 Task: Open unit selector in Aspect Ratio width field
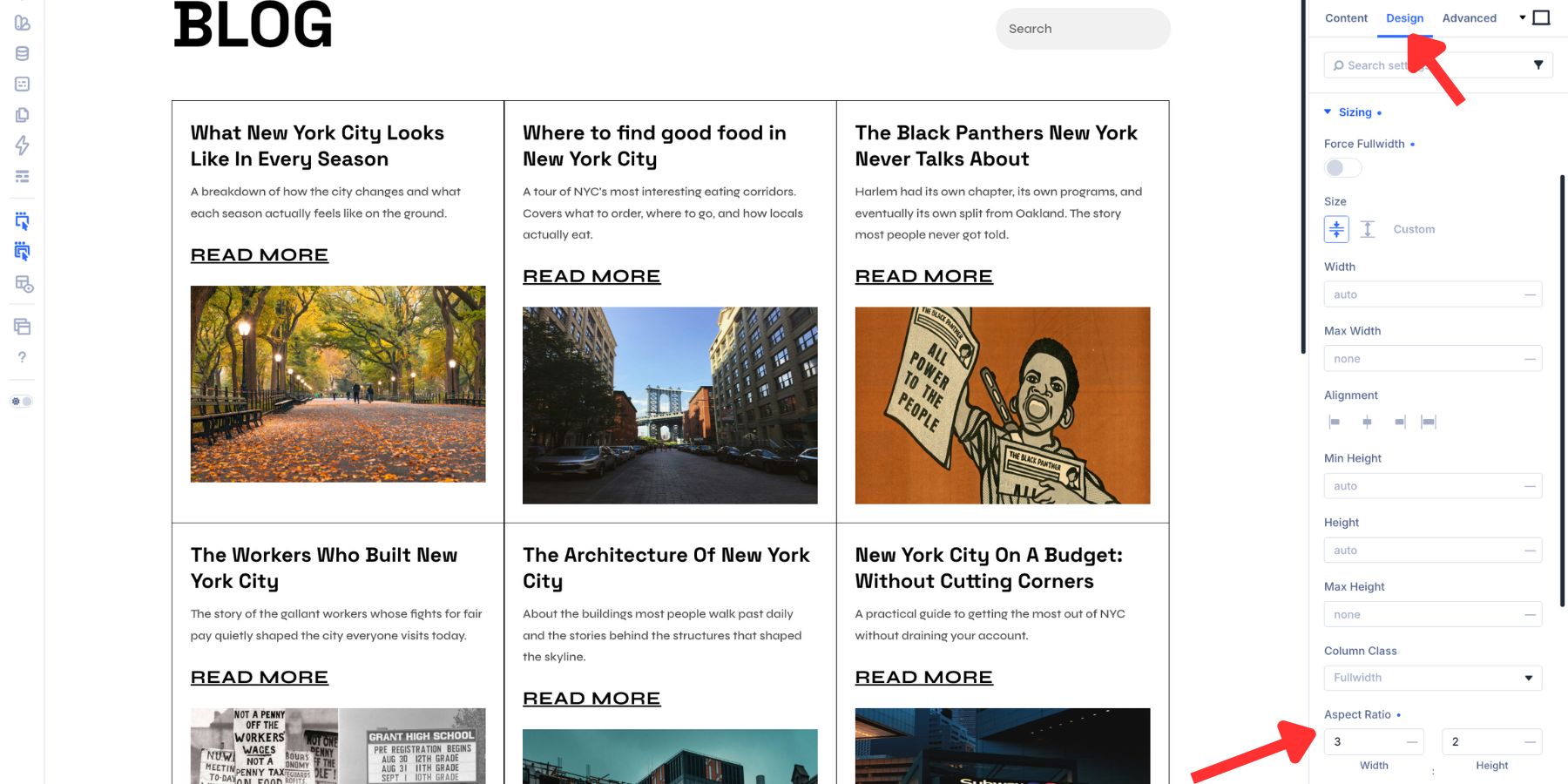1412,742
